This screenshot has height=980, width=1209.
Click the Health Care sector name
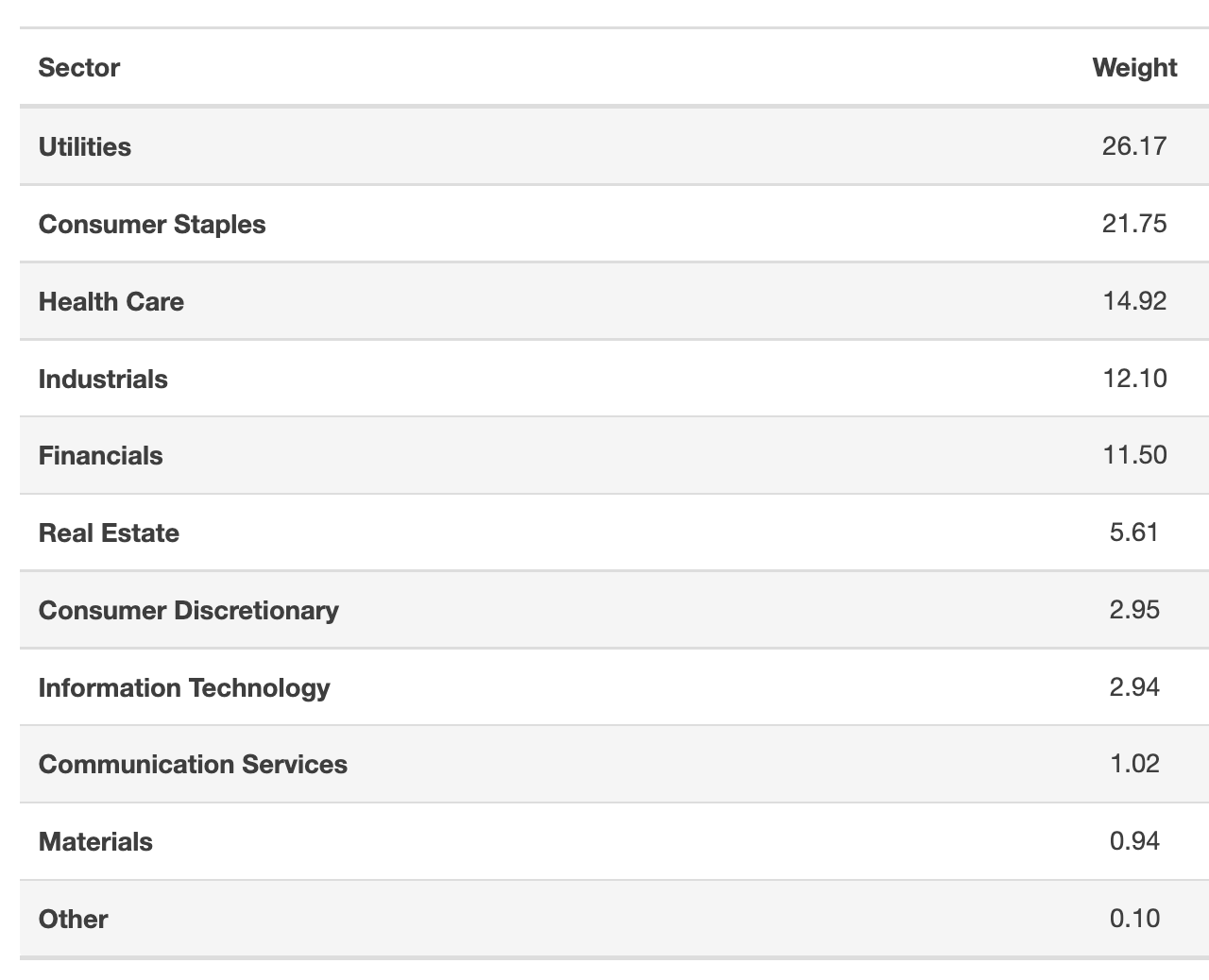pyautogui.click(x=111, y=302)
